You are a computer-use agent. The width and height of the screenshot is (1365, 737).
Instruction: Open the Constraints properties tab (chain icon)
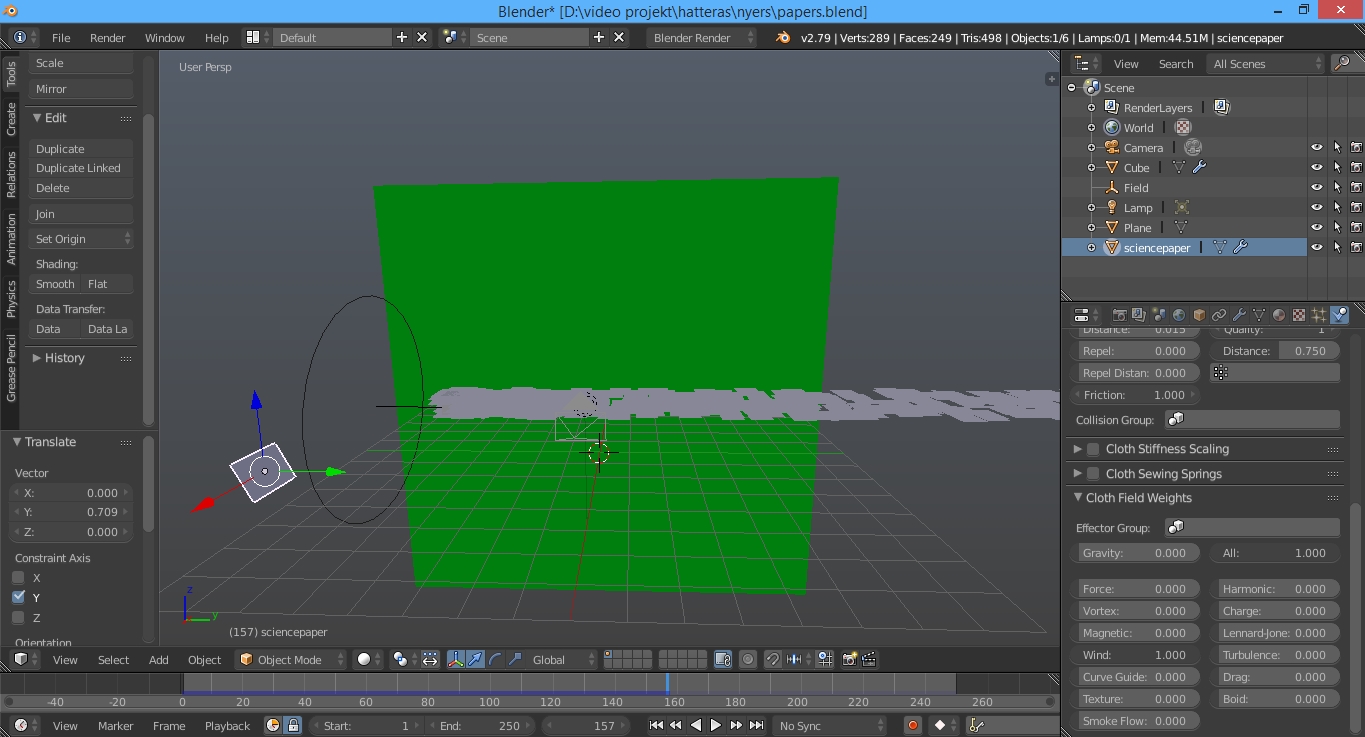[x=1219, y=314]
